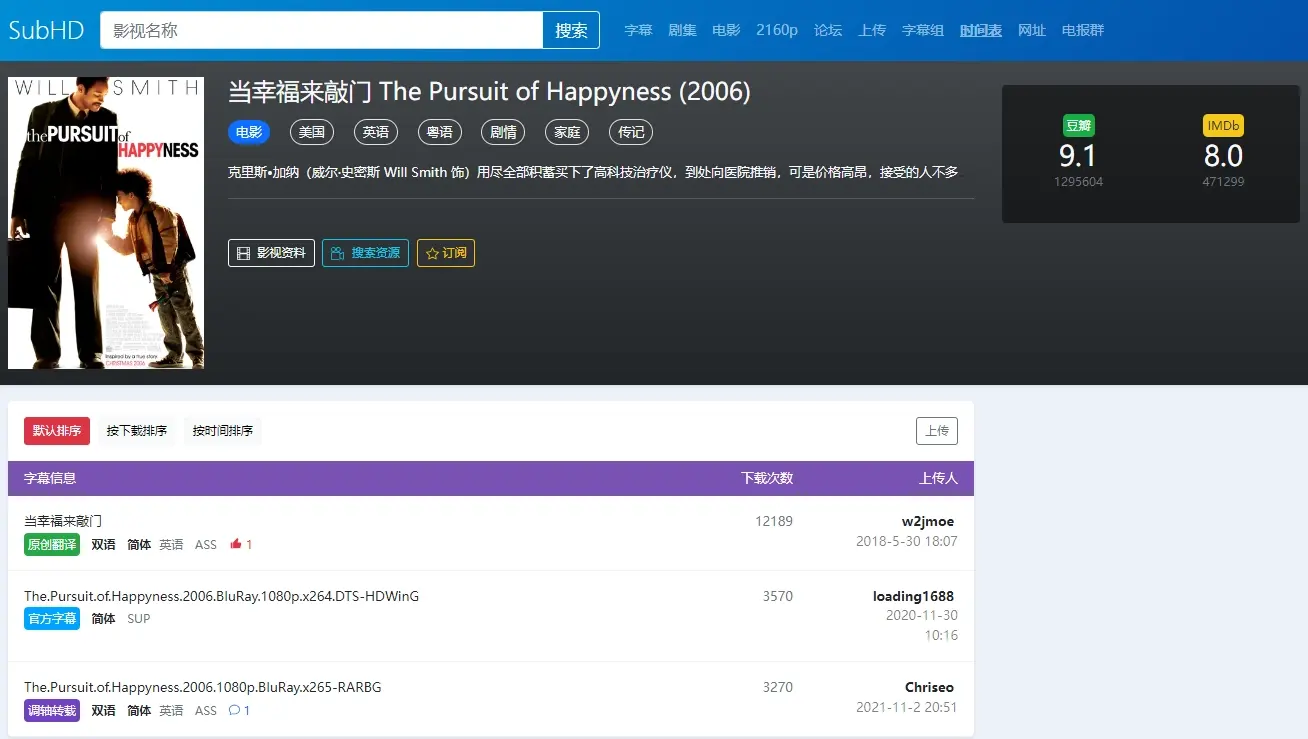Image resolution: width=1308 pixels, height=739 pixels.
Task: Click thumbs-up on 当幸福来敲门 subtitle
Action: click(237, 544)
